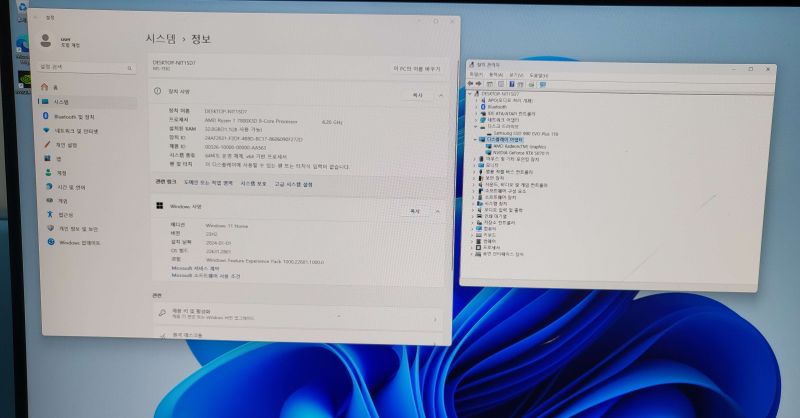Open Microsoft 서비스 계약 link
Screen dimensions: 800x418
tap(195, 268)
